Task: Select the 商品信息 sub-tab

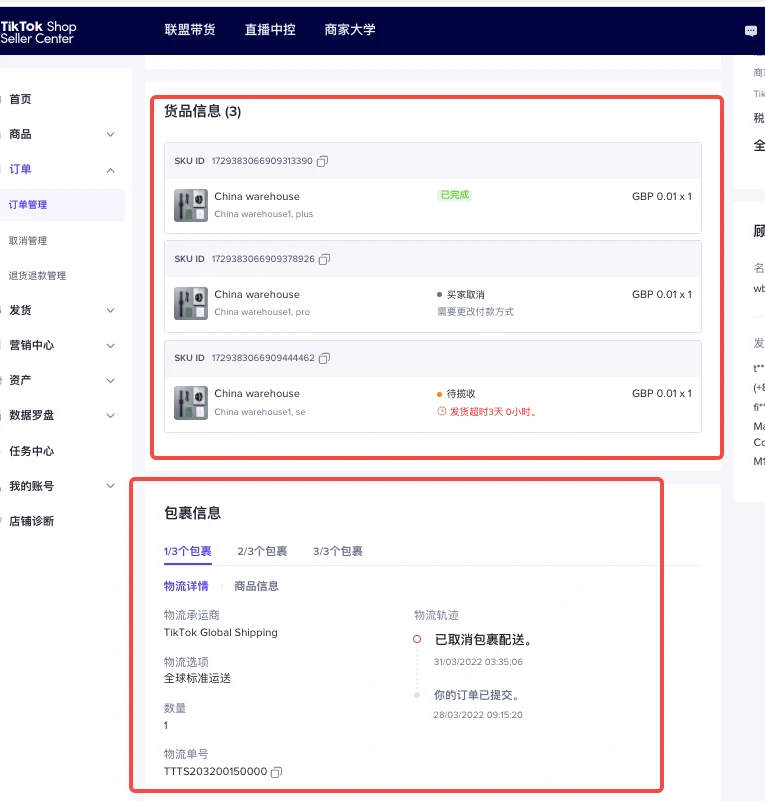Action: coord(256,586)
